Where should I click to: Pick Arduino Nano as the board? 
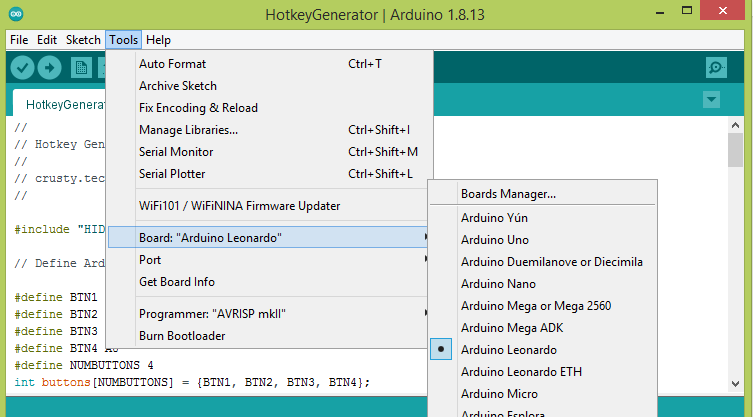497,284
